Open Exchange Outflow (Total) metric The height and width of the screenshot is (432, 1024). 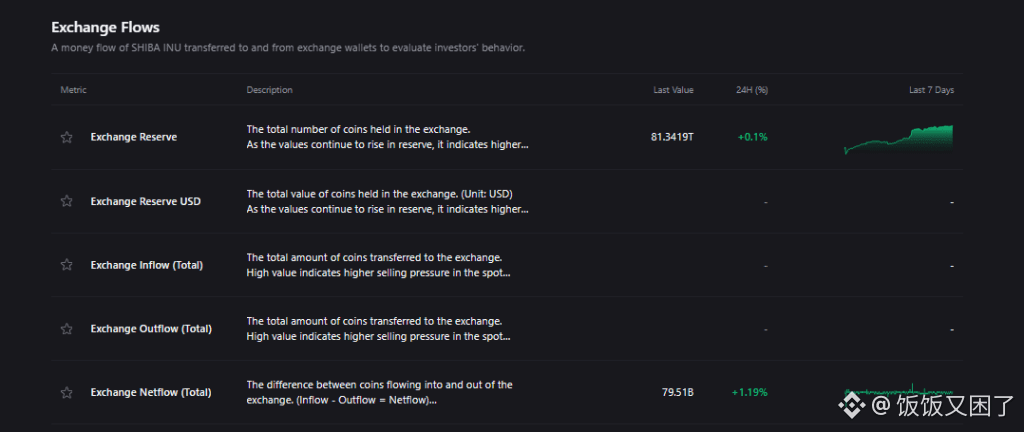click(x=150, y=328)
